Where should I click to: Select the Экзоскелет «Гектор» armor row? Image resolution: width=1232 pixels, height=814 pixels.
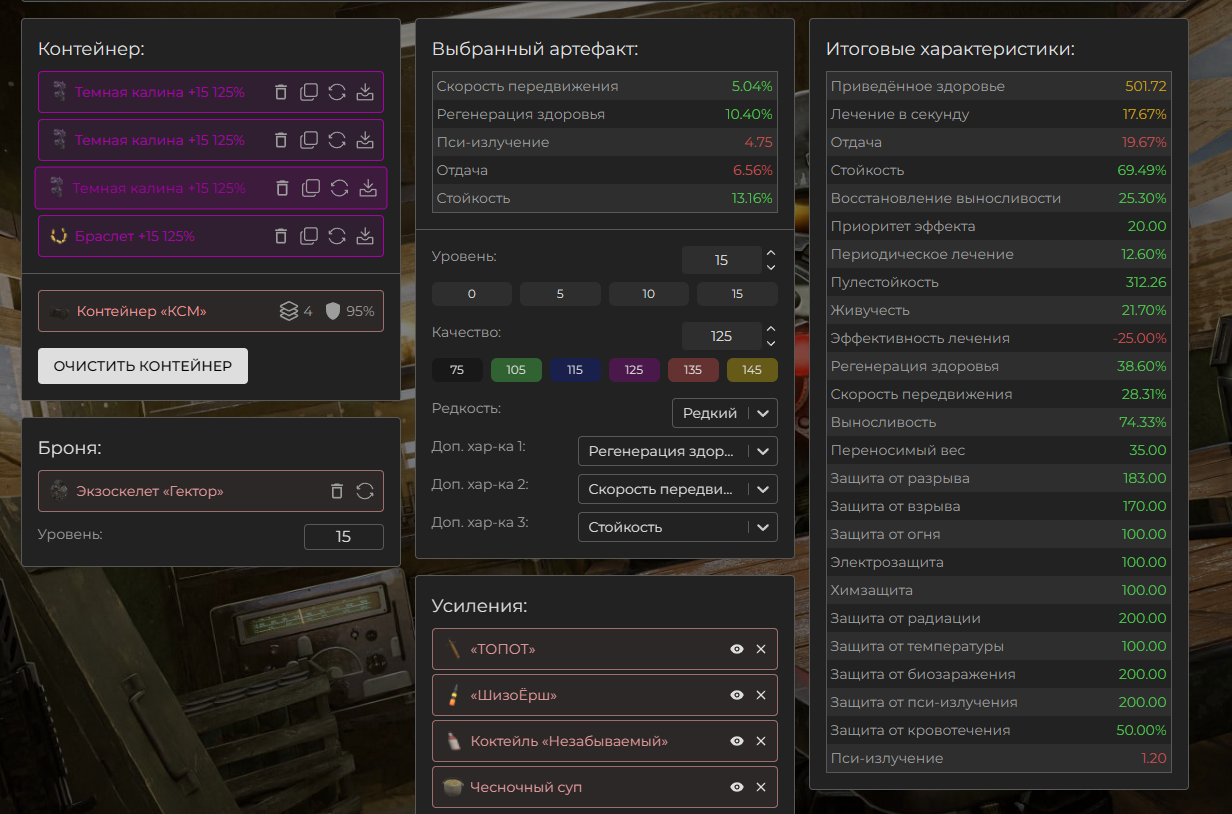(211, 491)
